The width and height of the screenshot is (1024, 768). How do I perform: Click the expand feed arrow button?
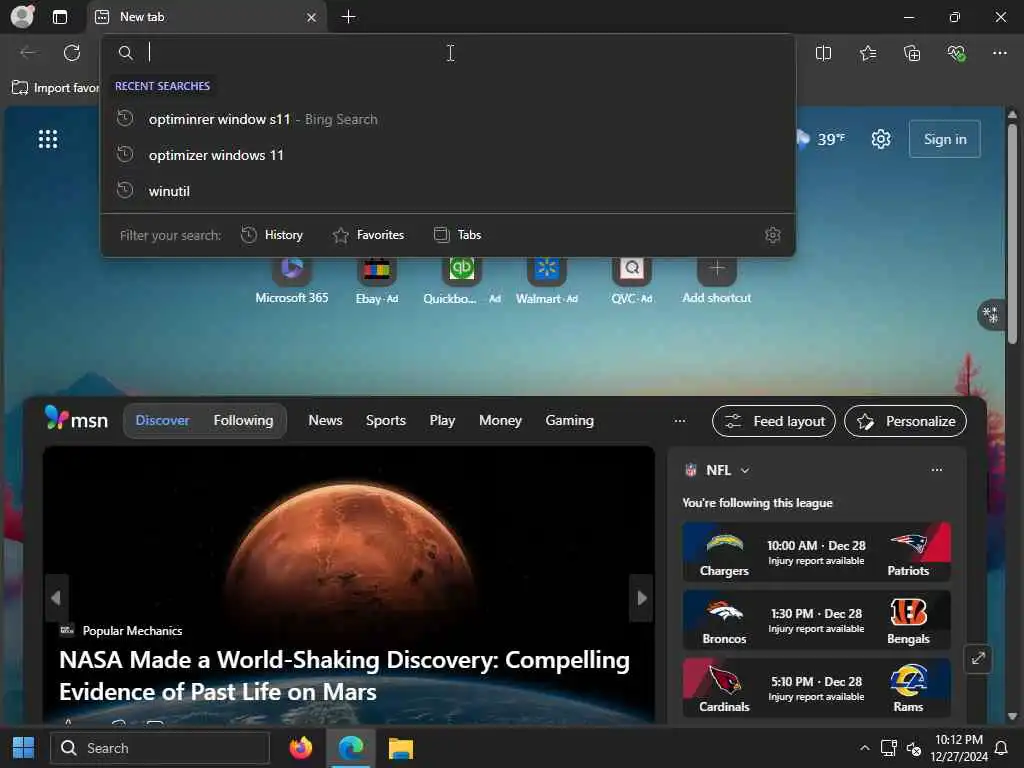[978, 659]
